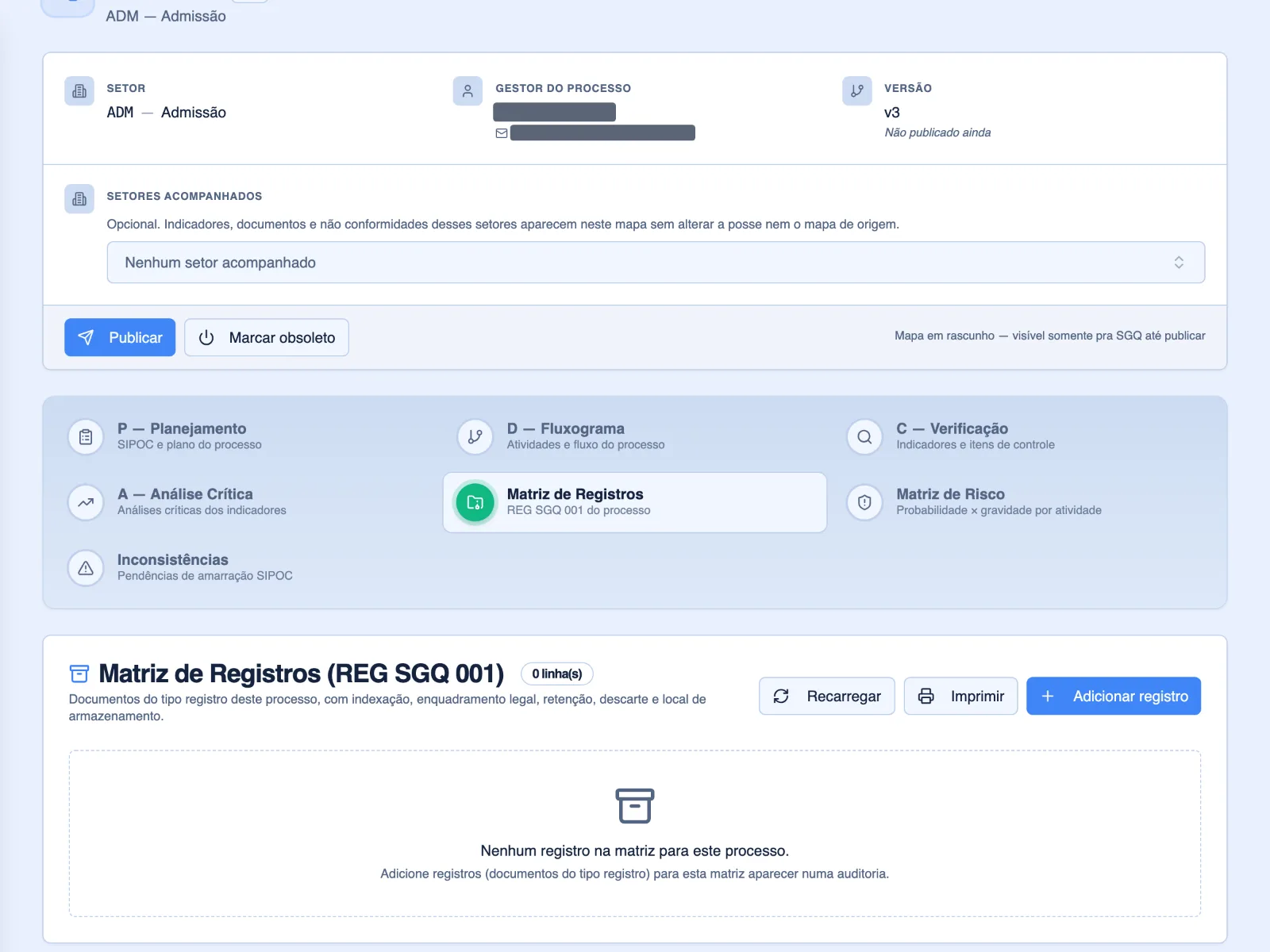1270x952 pixels.
Task: Open the Planejamento clipboard icon
Action: 86,436
